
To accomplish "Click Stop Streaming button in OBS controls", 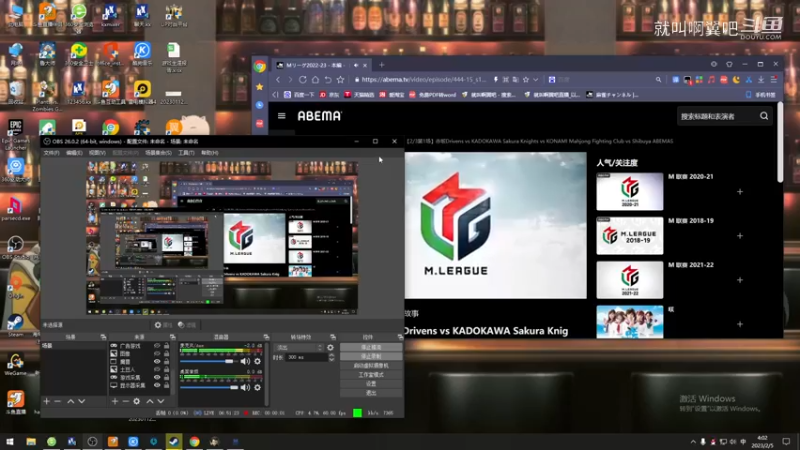I will pyautogui.click(x=371, y=347).
